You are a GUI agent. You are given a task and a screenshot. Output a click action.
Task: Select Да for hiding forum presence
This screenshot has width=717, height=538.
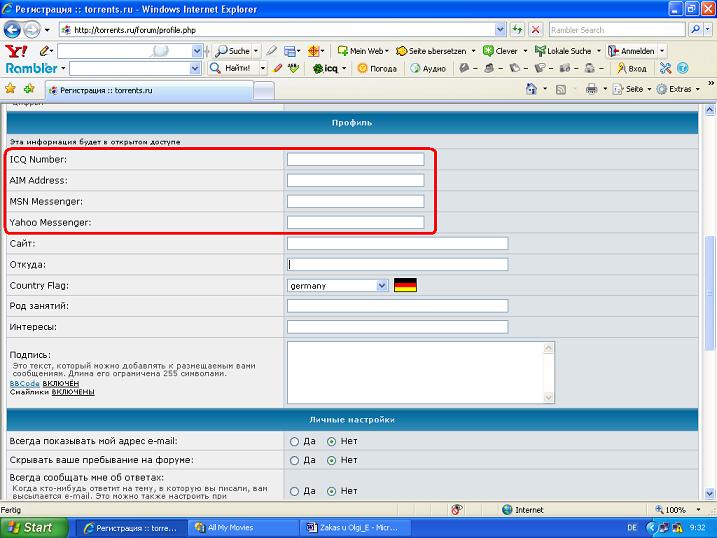pyautogui.click(x=294, y=461)
